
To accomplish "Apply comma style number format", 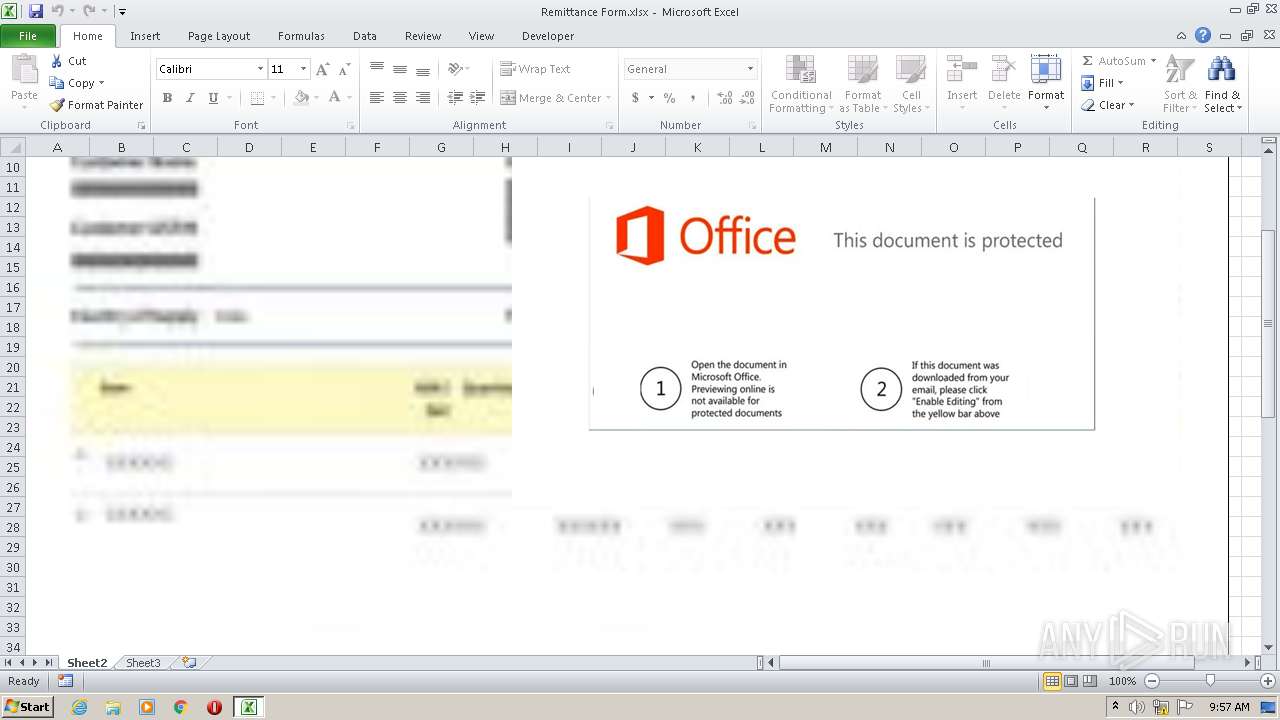I will [695, 98].
